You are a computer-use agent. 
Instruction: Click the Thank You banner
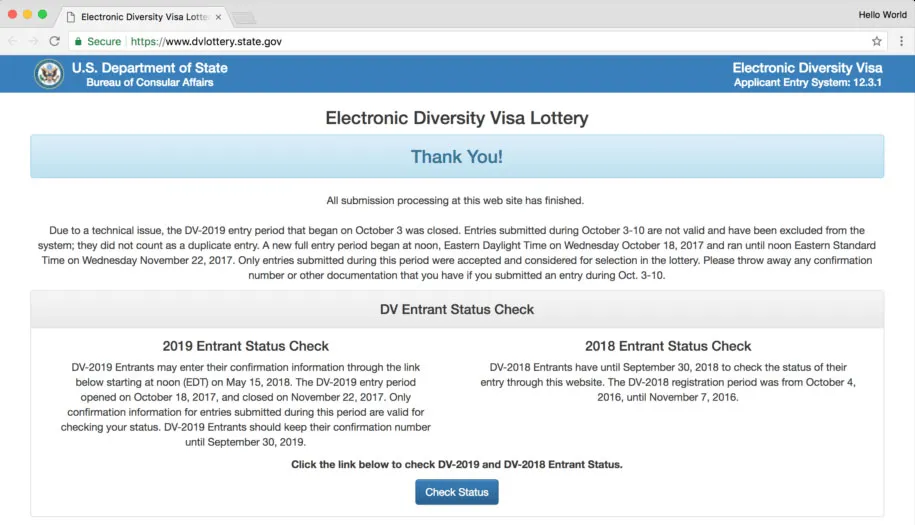point(457,156)
